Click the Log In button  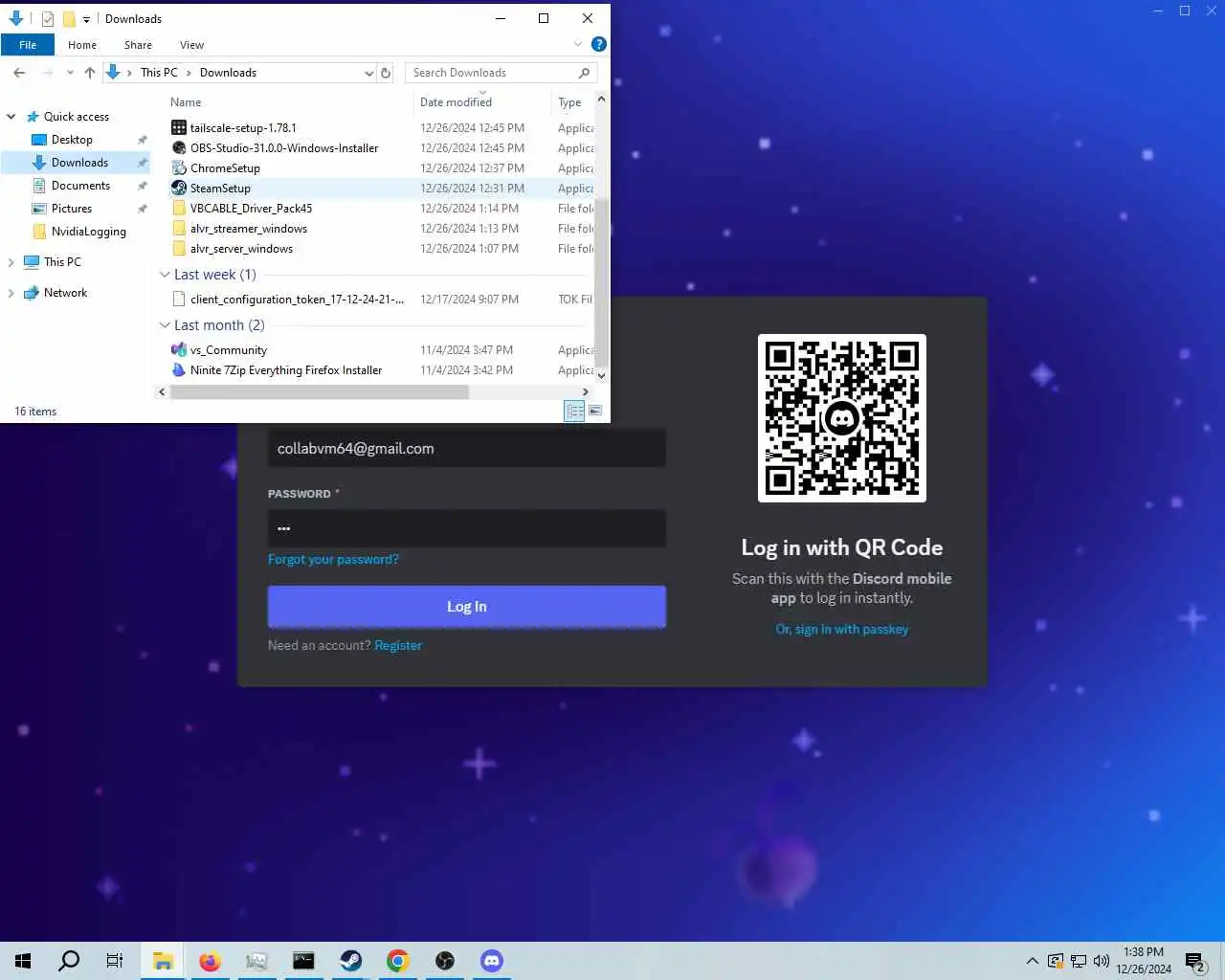pyautogui.click(x=467, y=607)
